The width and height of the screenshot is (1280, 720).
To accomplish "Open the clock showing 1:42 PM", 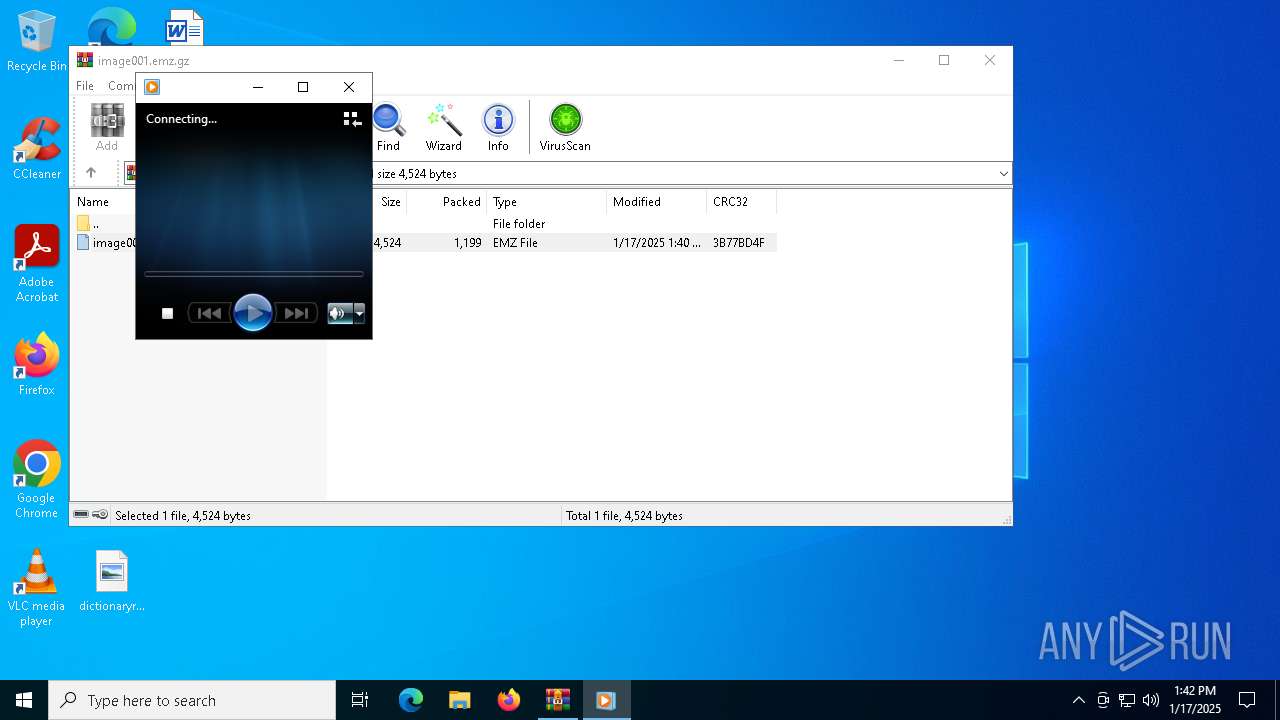I will click(1194, 700).
